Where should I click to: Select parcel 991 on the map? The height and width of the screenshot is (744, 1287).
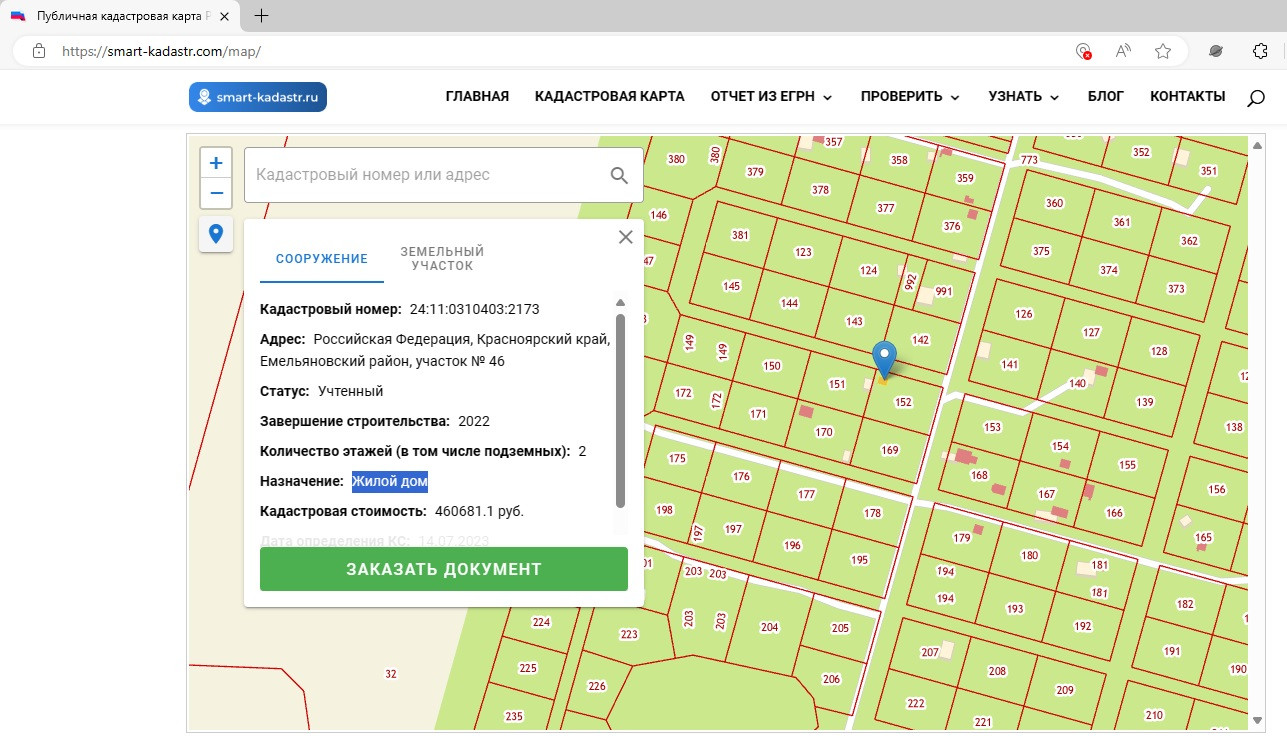[x=944, y=292]
